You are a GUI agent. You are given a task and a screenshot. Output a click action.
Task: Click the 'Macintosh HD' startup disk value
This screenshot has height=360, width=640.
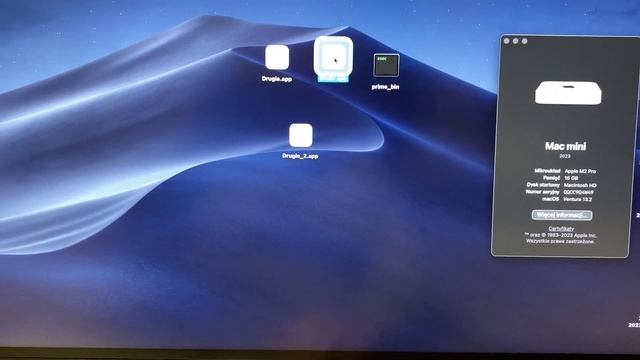(x=580, y=185)
